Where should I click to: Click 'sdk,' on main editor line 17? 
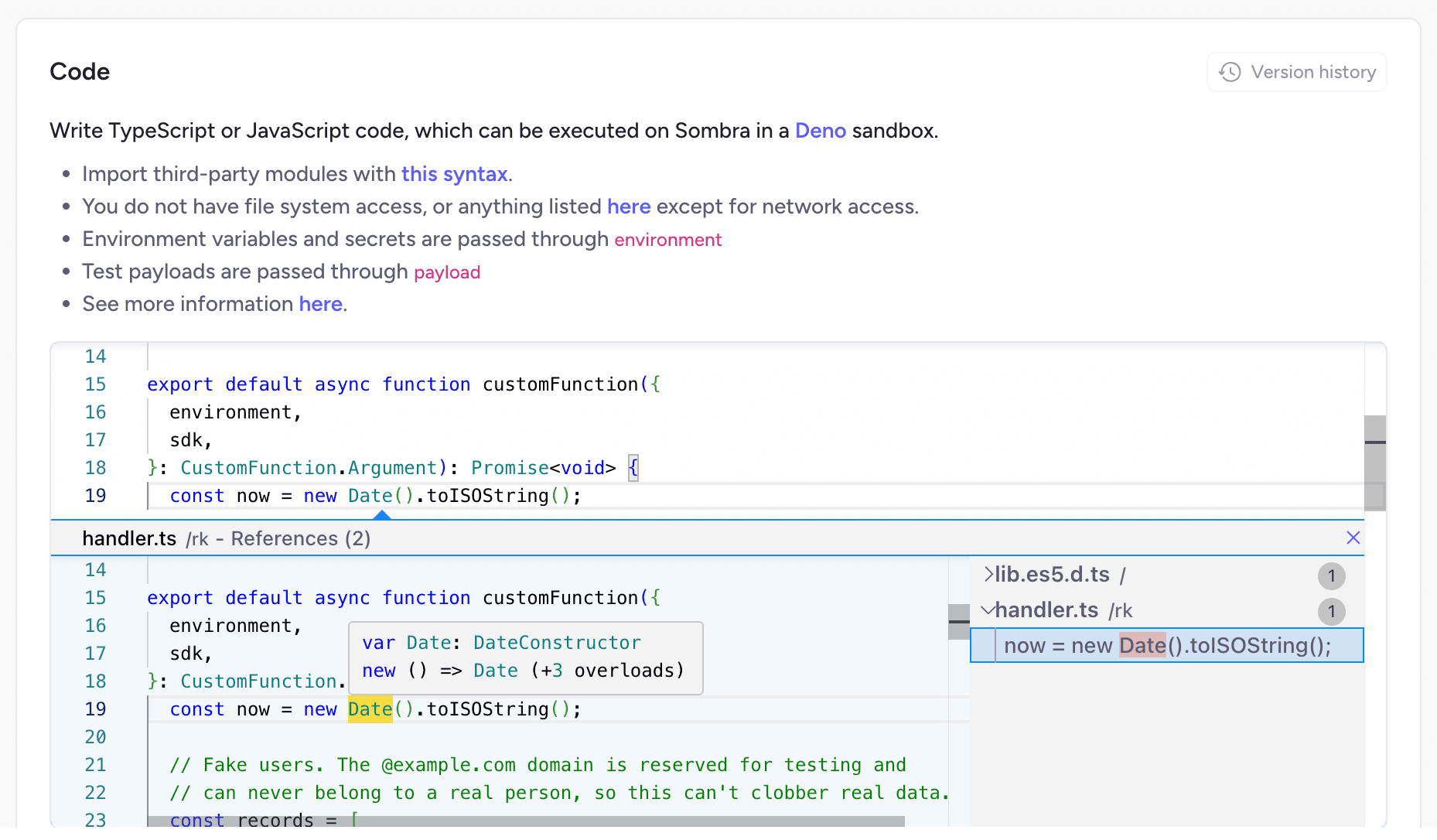191,440
